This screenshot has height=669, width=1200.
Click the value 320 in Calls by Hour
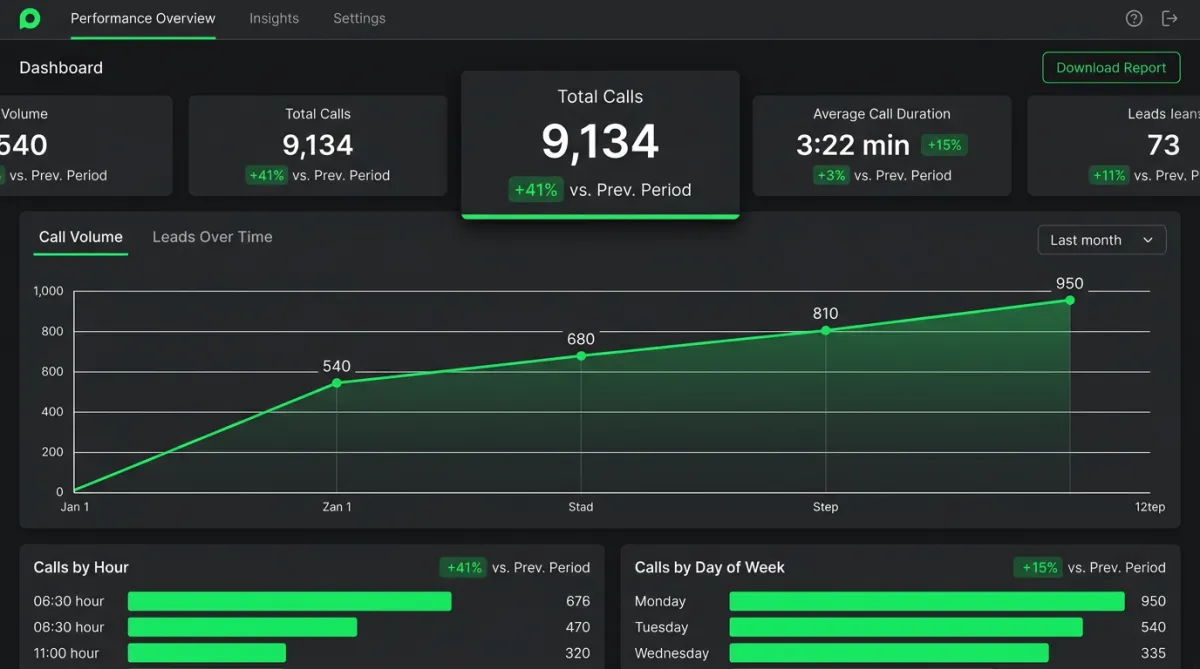(x=578, y=653)
